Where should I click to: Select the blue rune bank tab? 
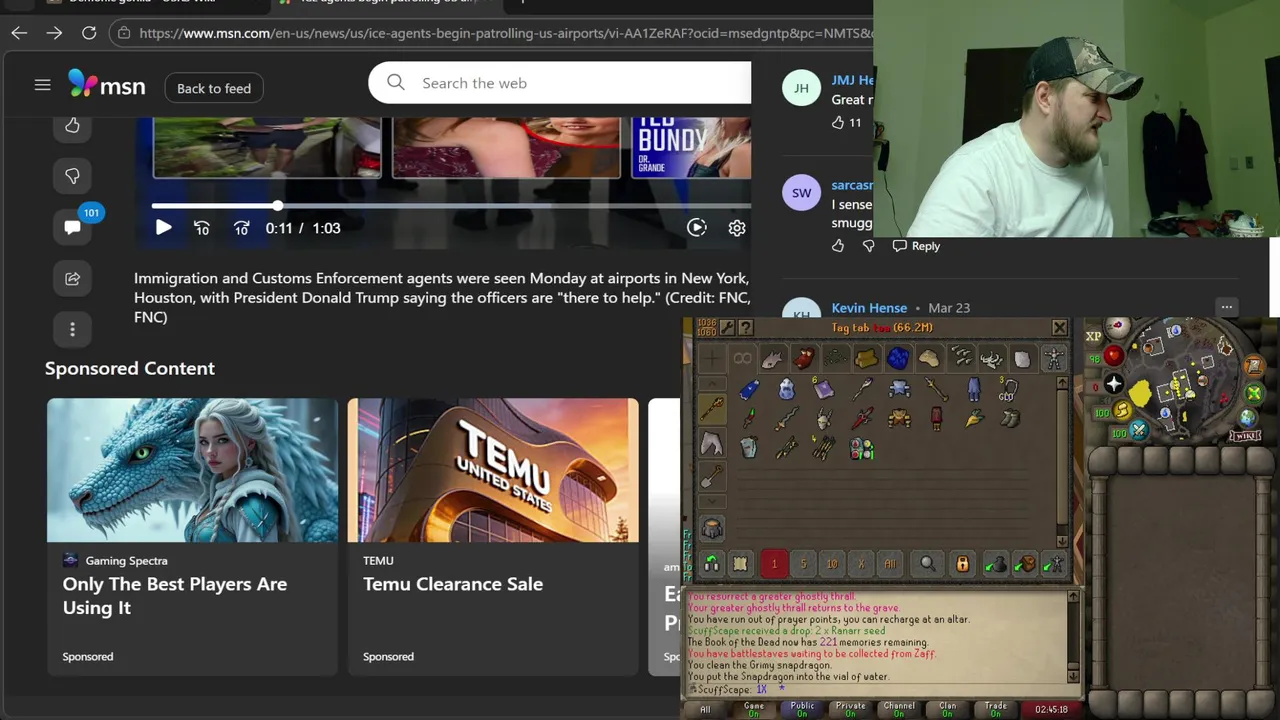click(x=897, y=358)
